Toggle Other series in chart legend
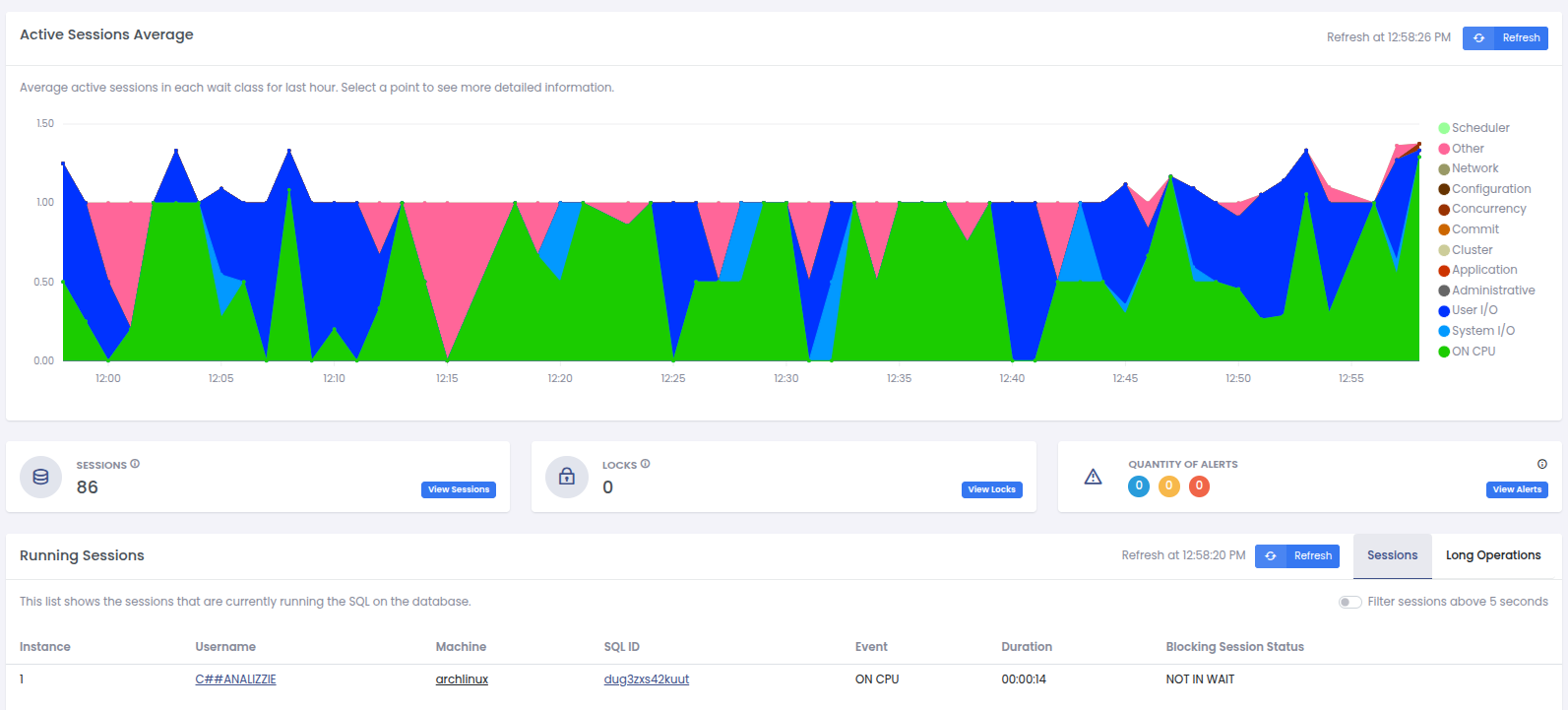Image resolution: width=1568 pixels, height=710 pixels. 1461,149
